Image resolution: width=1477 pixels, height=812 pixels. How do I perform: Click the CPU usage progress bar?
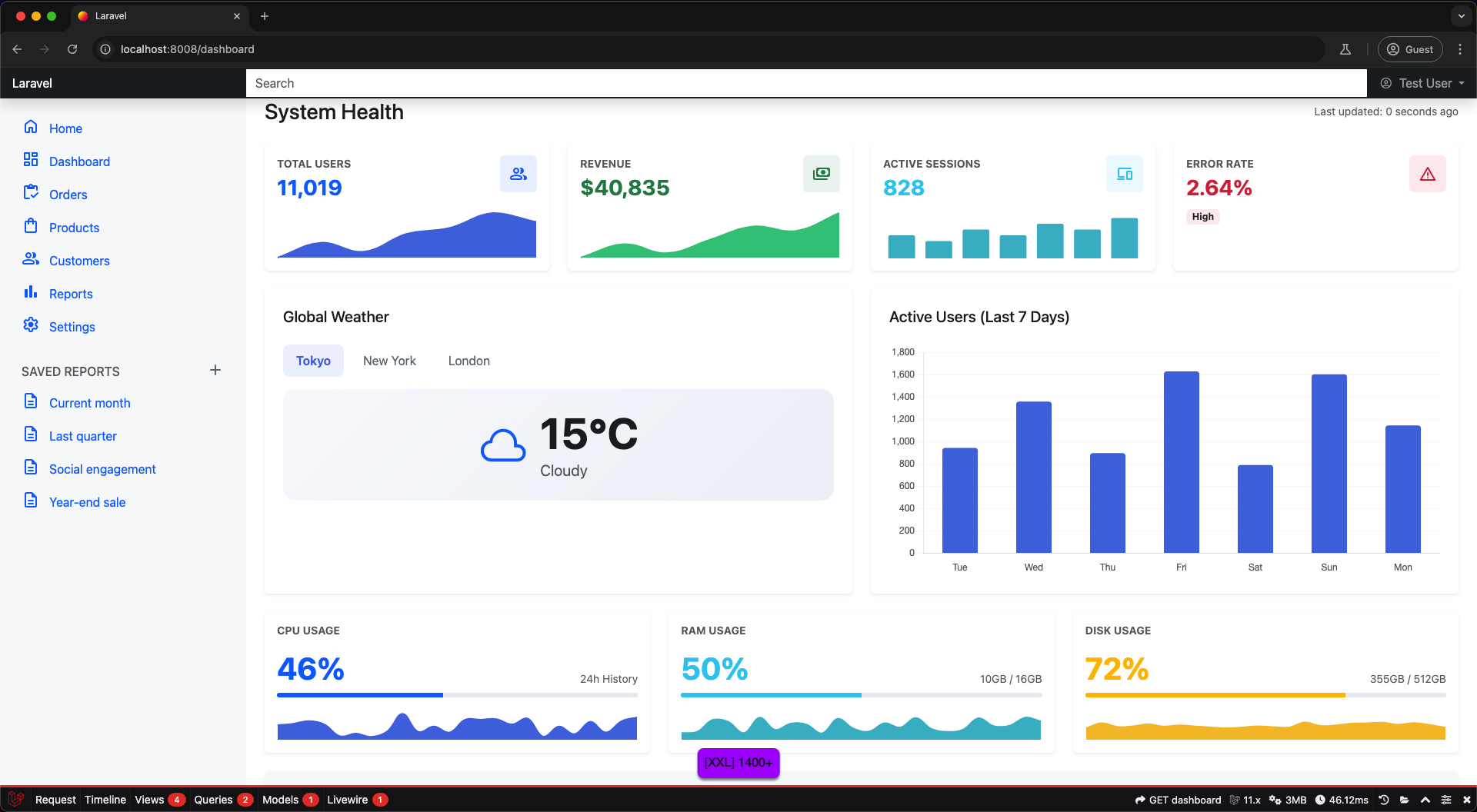coord(457,695)
